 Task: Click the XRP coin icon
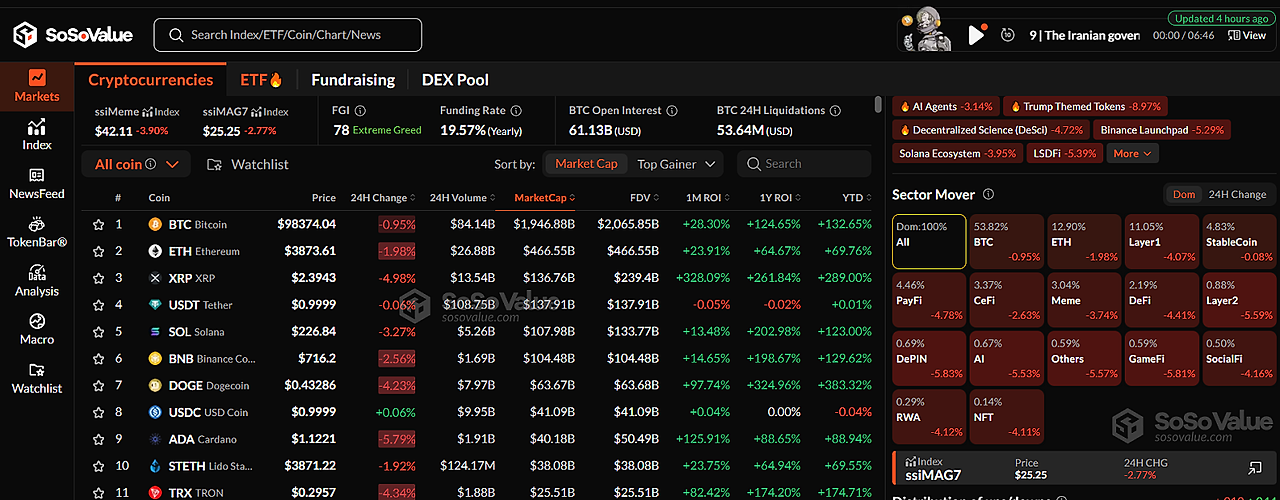click(155, 278)
